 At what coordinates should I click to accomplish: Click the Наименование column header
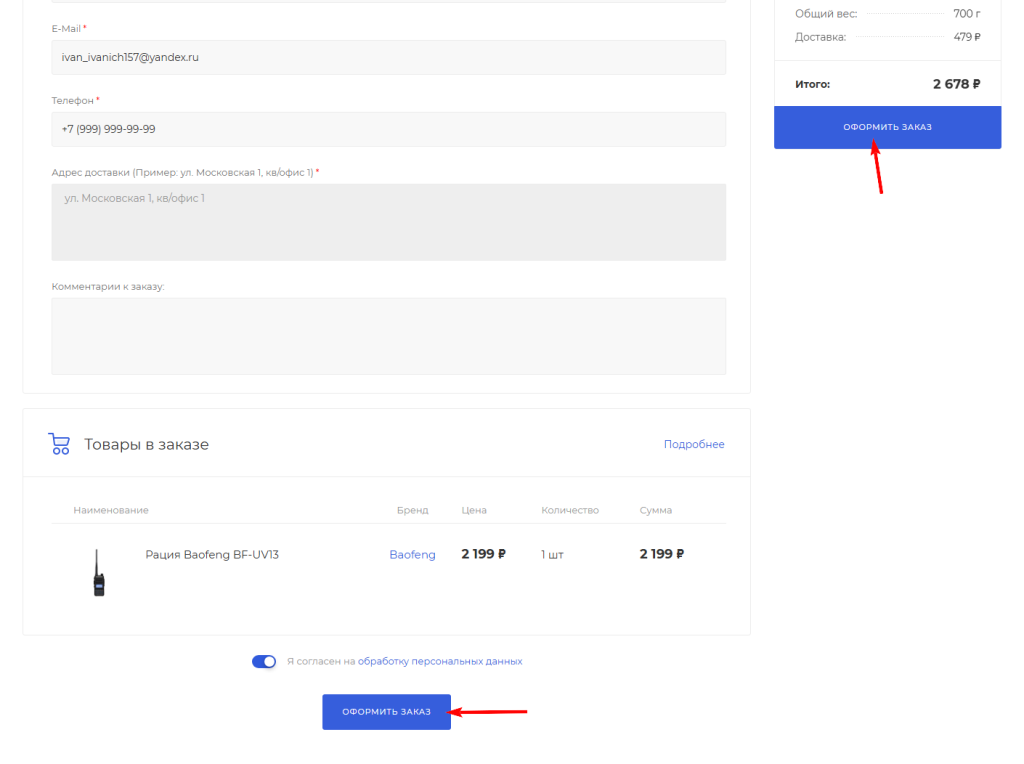click(111, 510)
